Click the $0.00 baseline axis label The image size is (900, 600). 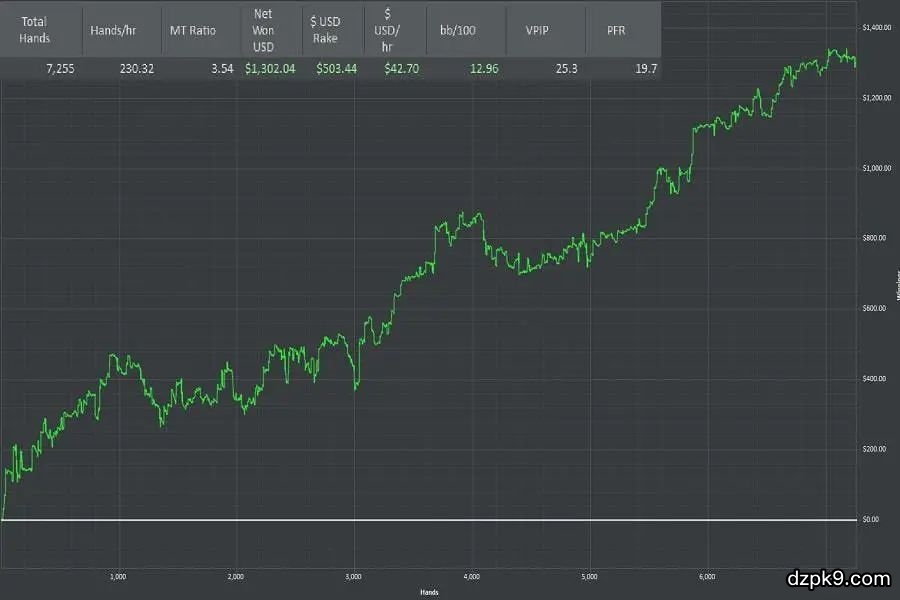click(870, 520)
